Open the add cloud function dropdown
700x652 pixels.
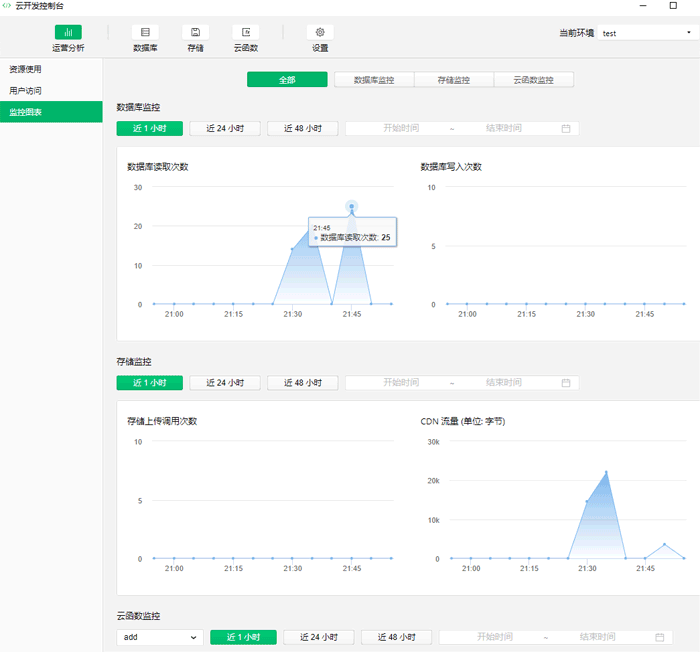160,637
